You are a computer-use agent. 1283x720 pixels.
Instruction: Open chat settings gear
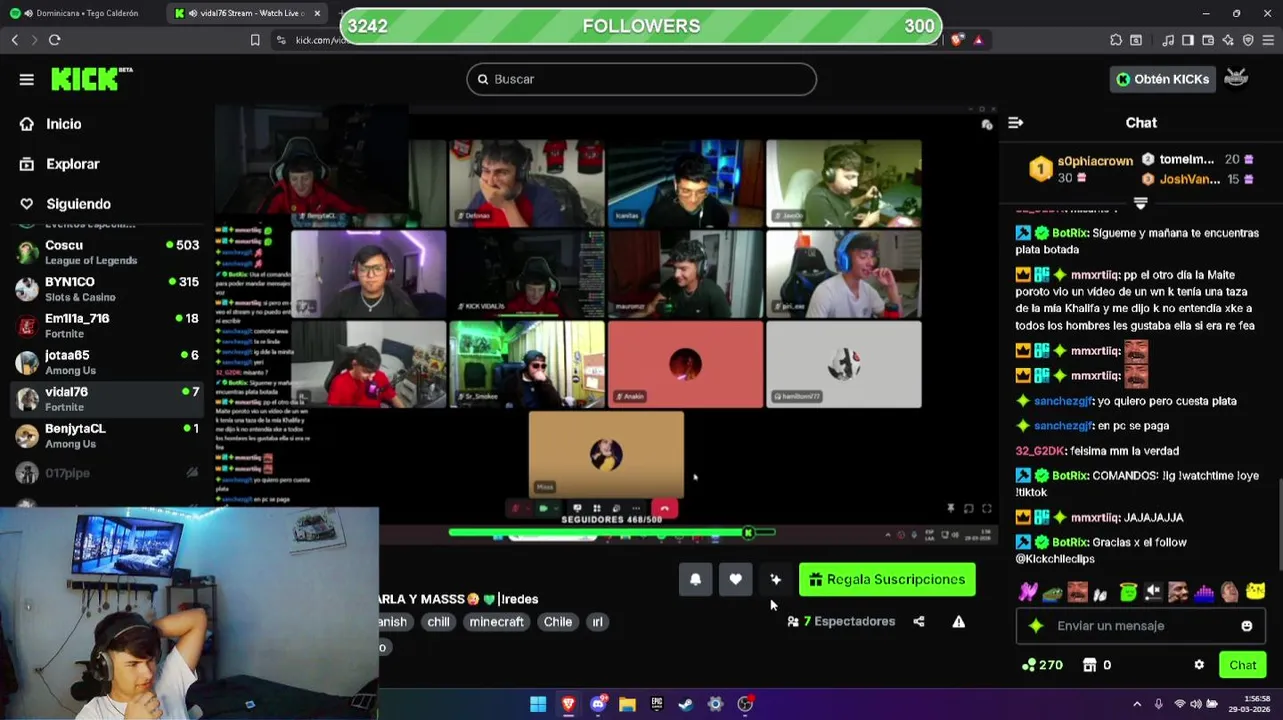pos(1199,665)
